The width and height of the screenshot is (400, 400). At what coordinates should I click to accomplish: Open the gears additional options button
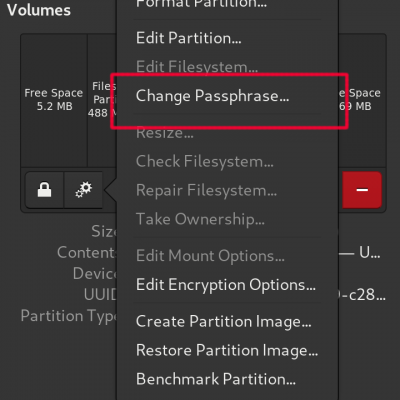click(83, 190)
